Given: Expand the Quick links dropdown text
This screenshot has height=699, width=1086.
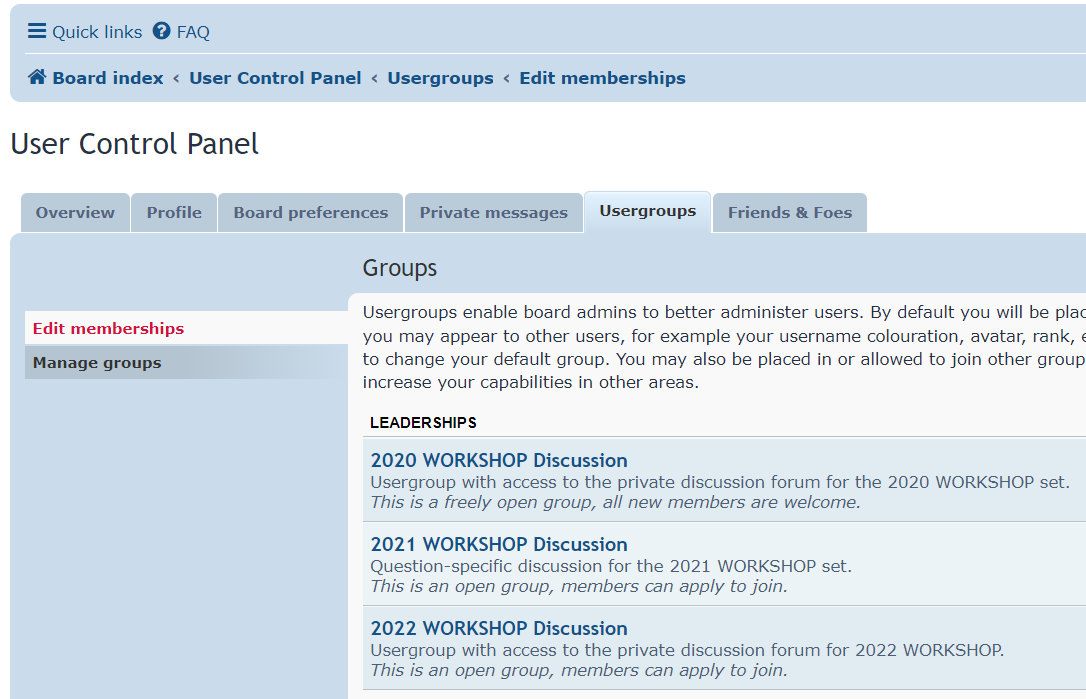Looking at the screenshot, I should coord(97,32).
